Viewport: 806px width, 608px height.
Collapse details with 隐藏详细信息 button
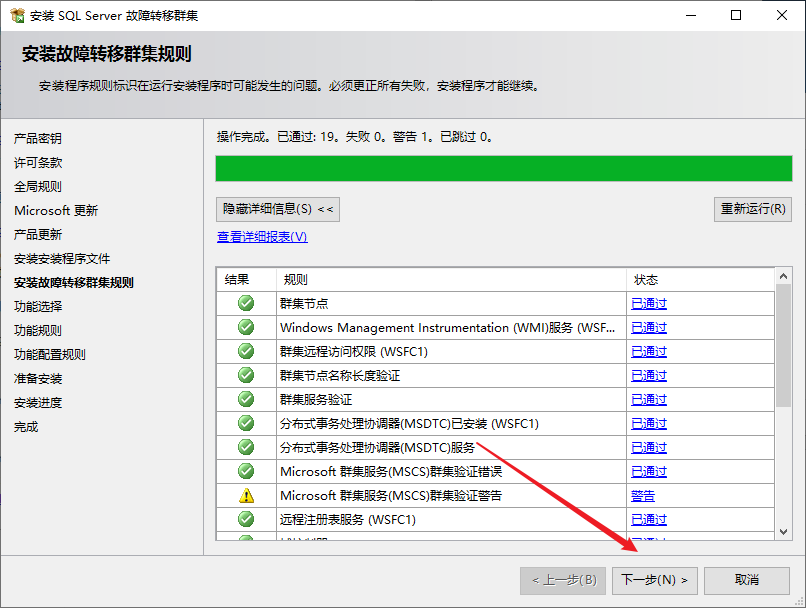(x=279, y=209)
